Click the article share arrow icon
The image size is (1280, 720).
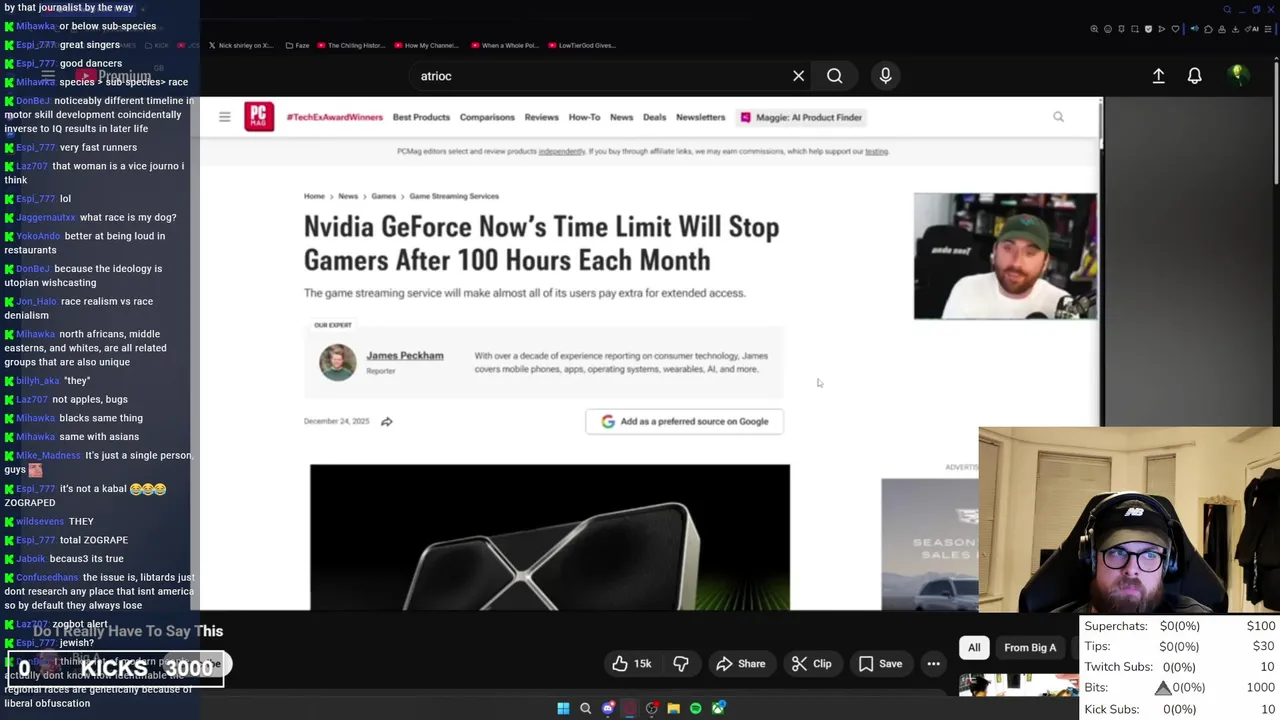coord(387,421)
